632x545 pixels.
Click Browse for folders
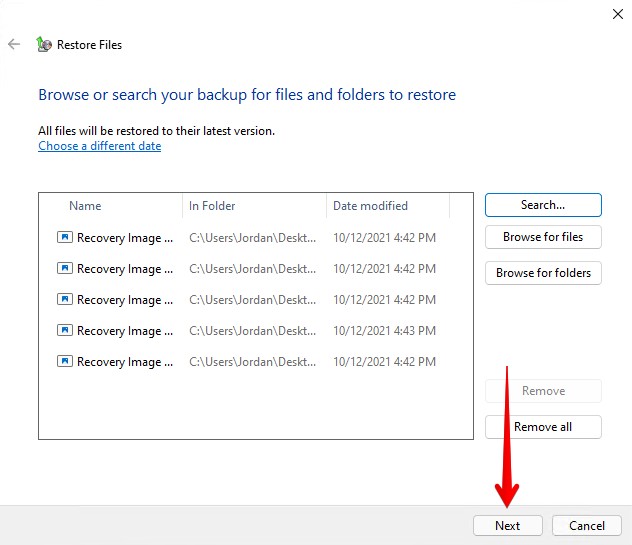[543, 273]
